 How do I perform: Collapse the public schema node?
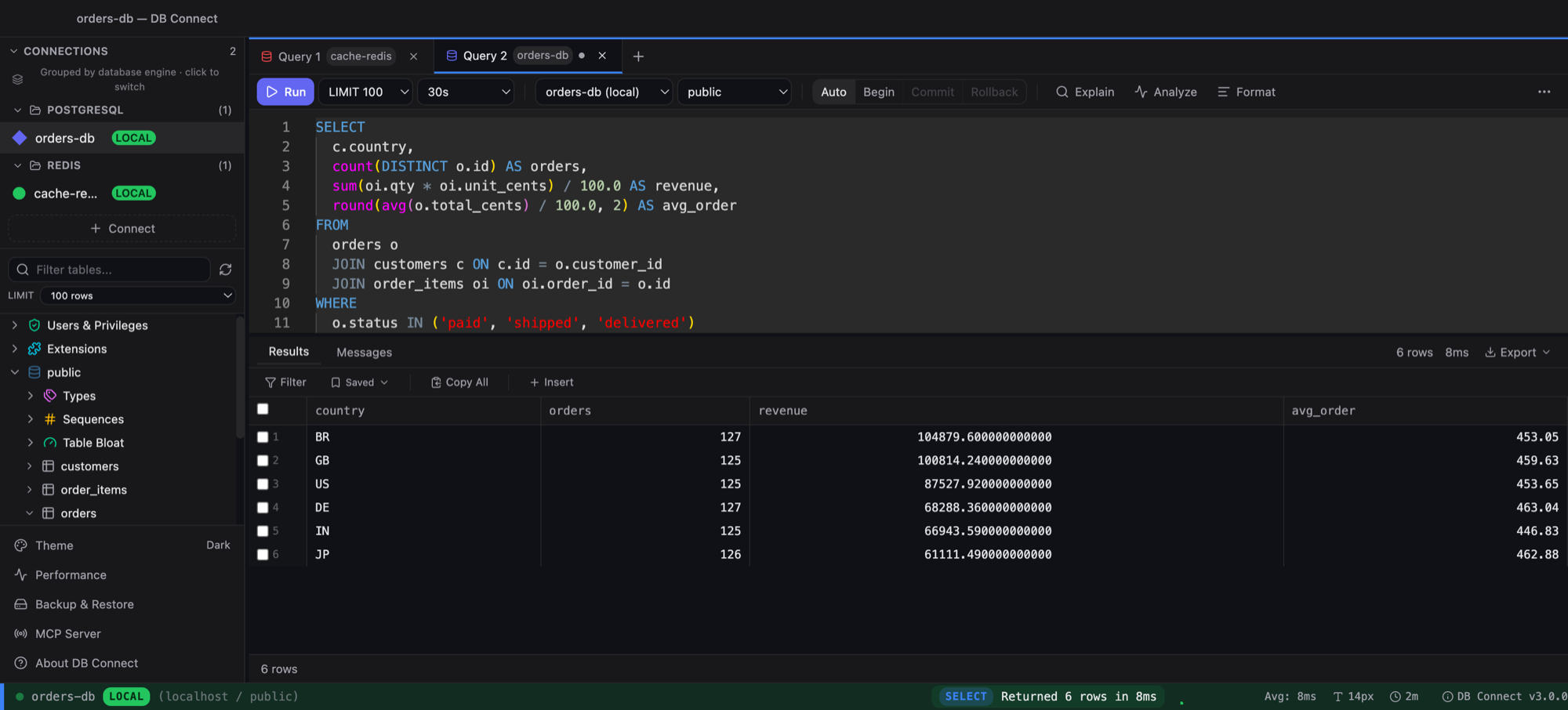point(14,372)
